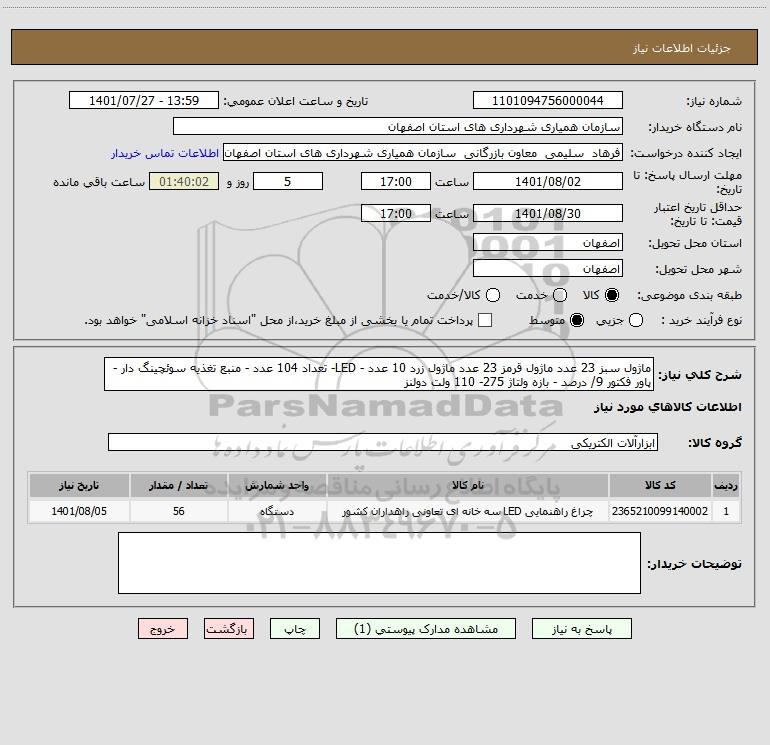770x745 pixels.
Task: Click row number 1 cell
Action: [x=726, y=511]
